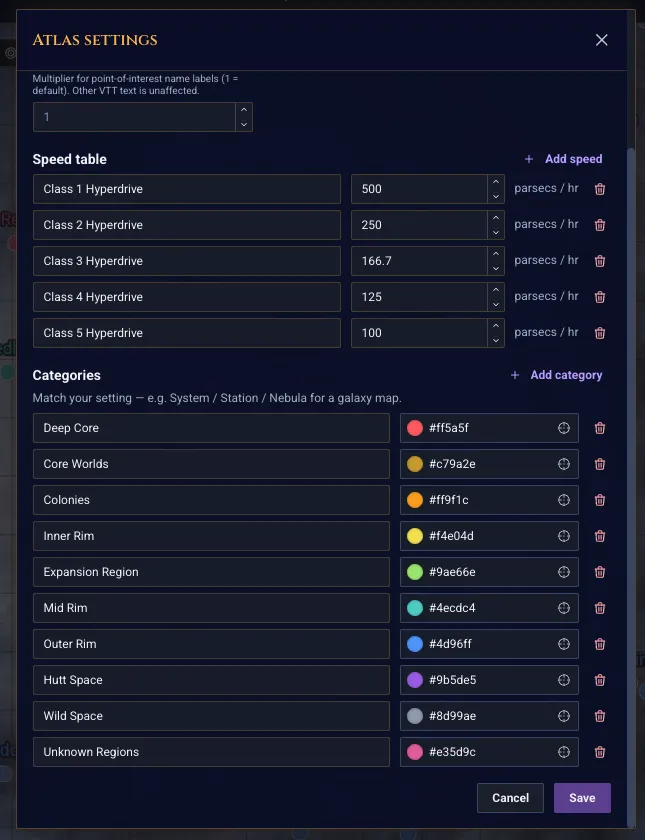645x840 pixels.
Task: Remove the Colonies category
Action: [600, 500]
